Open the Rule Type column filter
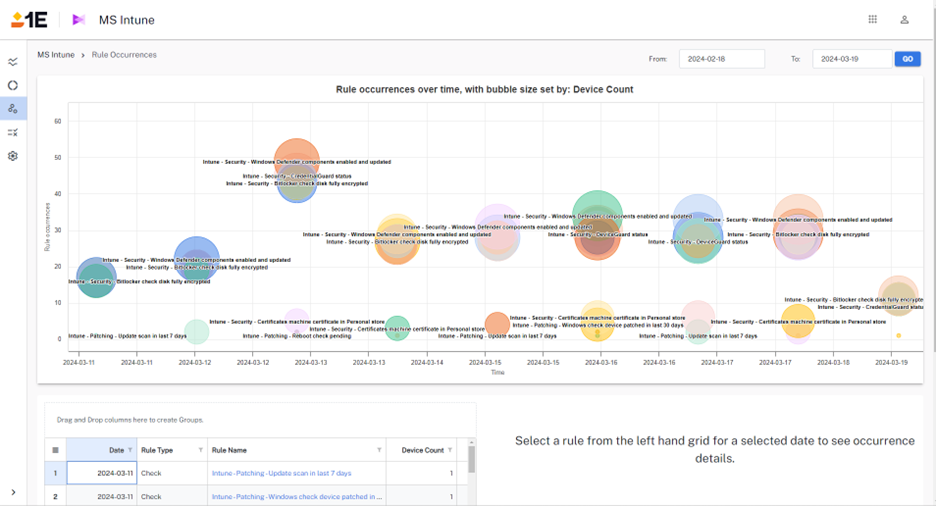Image resolution: width=936 pixels, height=506 pixels. tap(200, 451)
